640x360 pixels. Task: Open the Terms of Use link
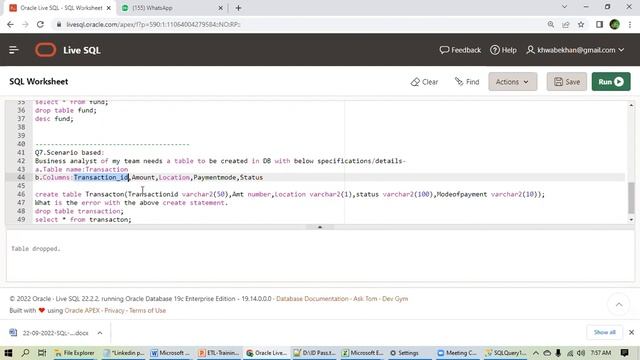tap(147, 311)
